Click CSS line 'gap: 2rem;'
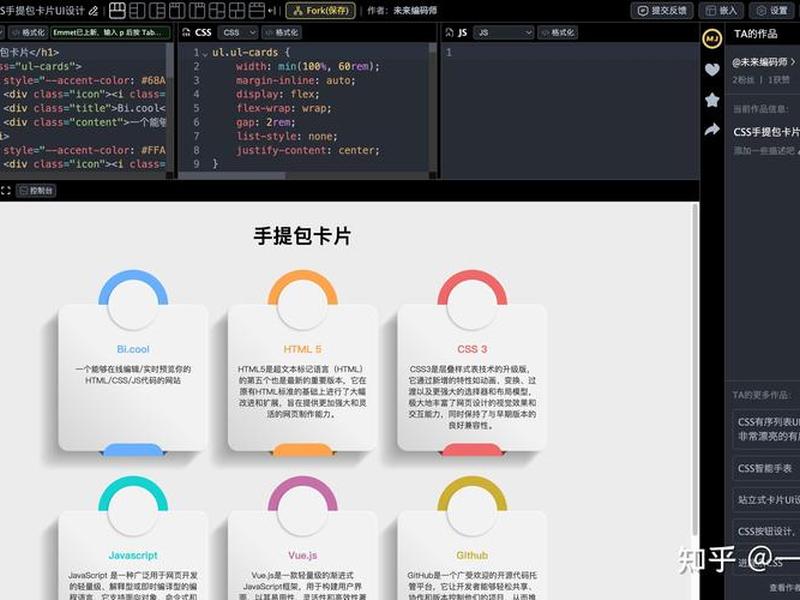 [265, 122]
